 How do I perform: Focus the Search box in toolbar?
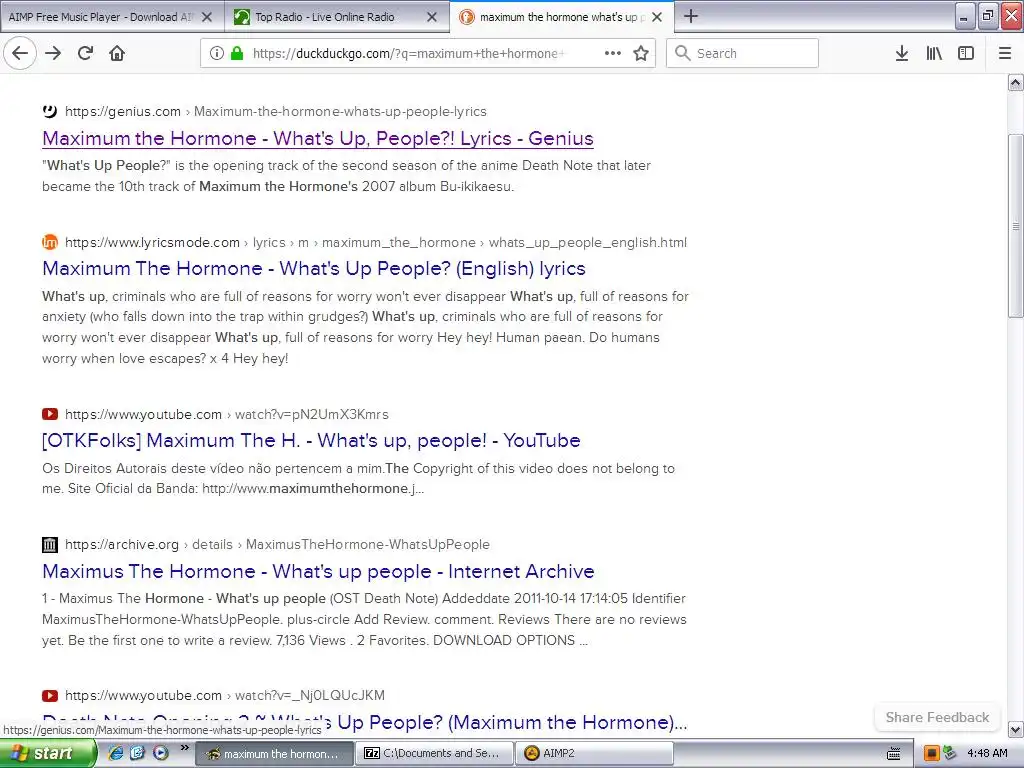[743, 53]
